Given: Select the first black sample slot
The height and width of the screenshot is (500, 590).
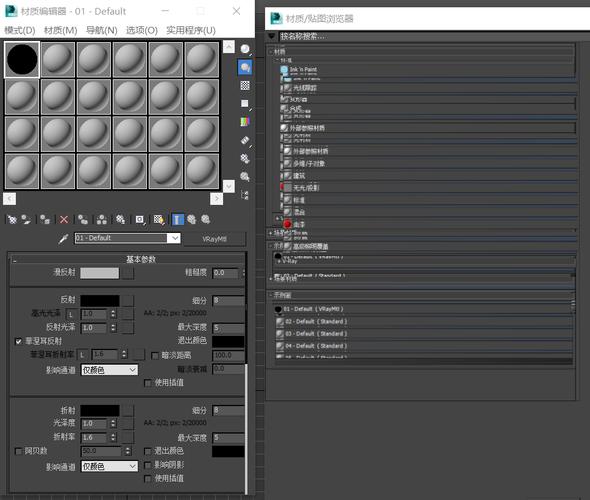Looking at the screenshot, I should pos(22,59).
